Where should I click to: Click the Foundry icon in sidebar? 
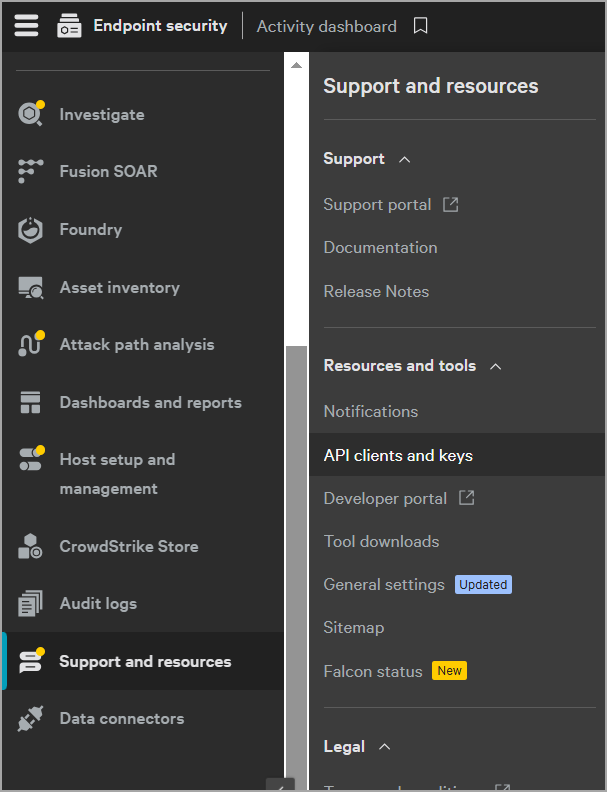(31, 229)
